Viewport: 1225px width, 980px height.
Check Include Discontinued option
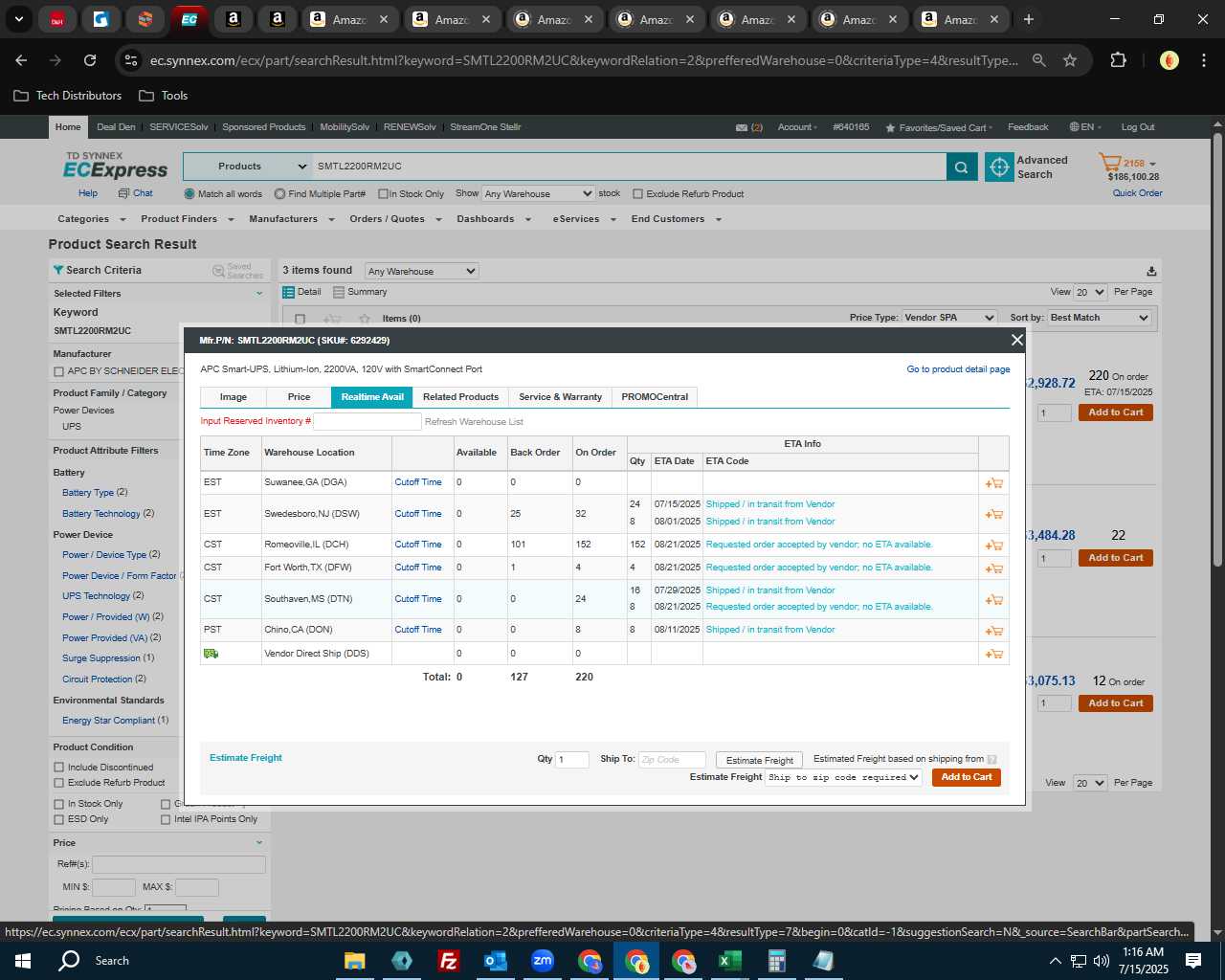[59, 768]
